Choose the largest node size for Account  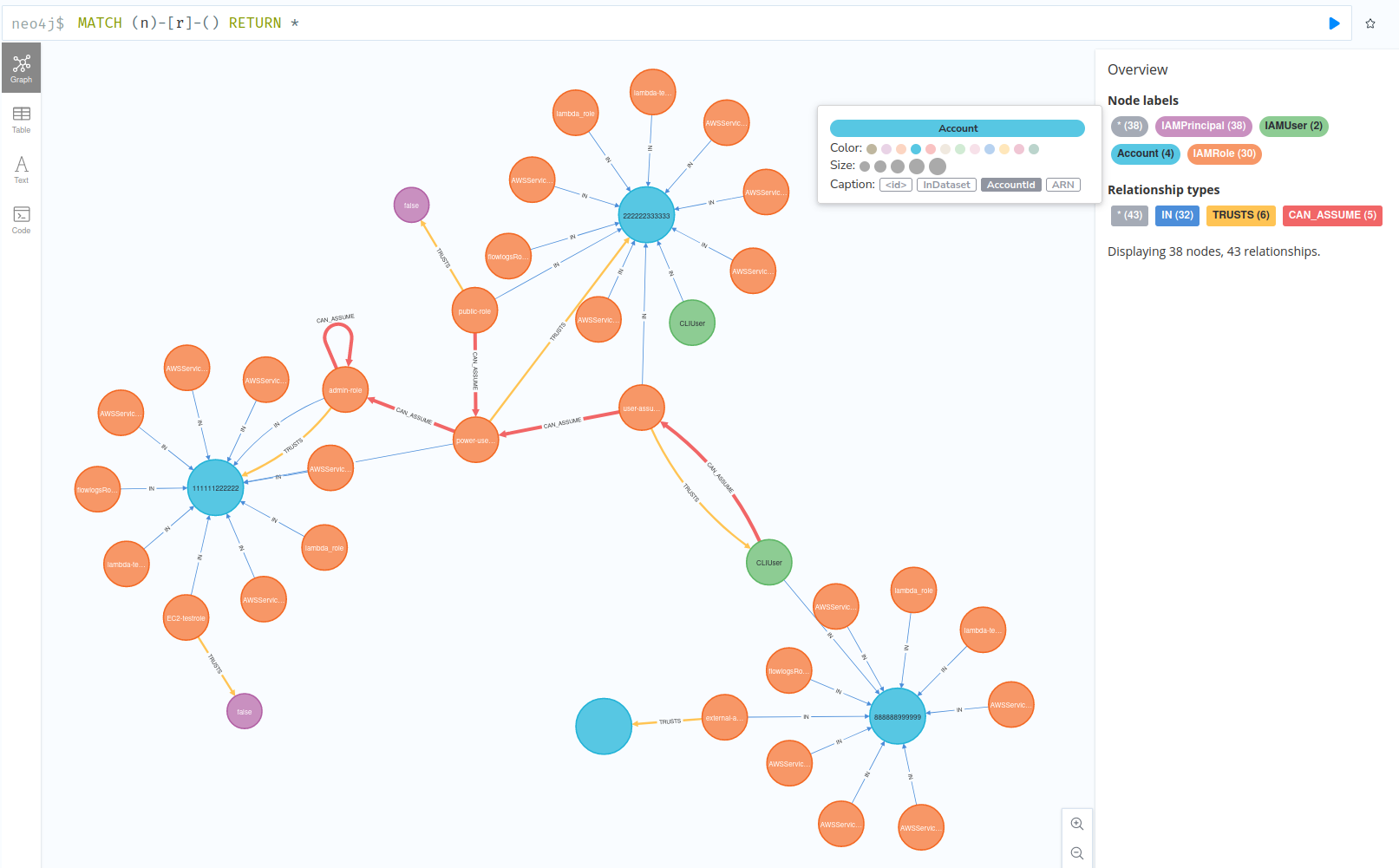click(938, 166)
